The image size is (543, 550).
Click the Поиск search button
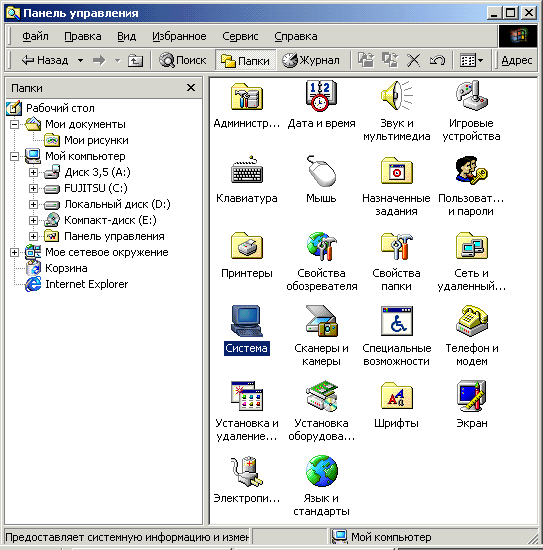click(x=182, y=61)
